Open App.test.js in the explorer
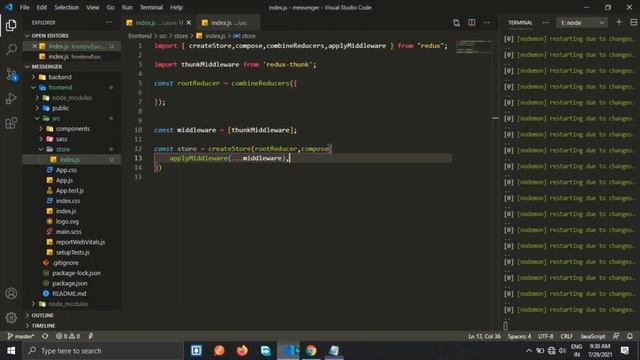 tap(70, 191)
